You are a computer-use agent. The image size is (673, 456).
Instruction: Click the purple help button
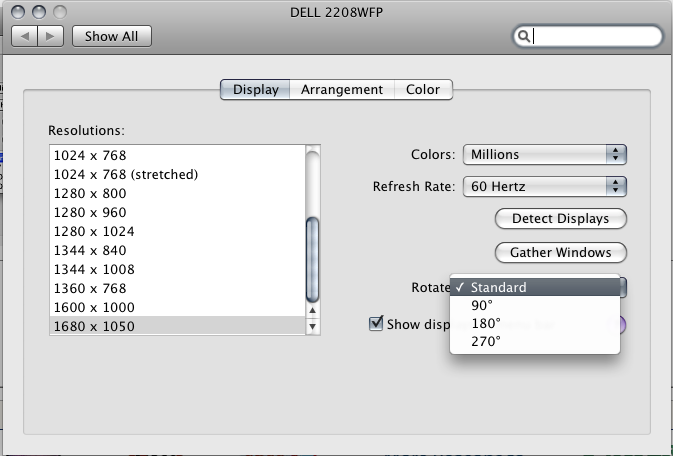tap(621, 325)
